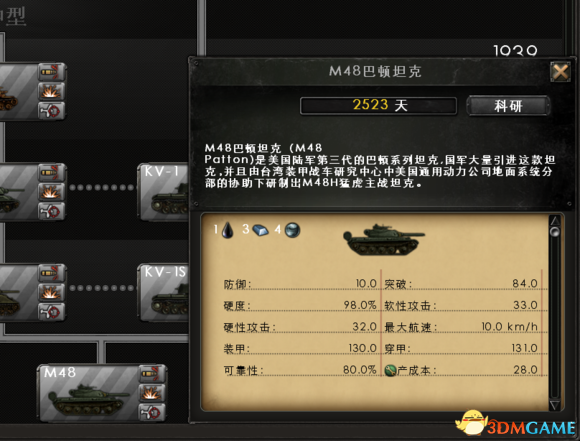Click the stats panel scrollbar knob

click(x=555, y=232)
